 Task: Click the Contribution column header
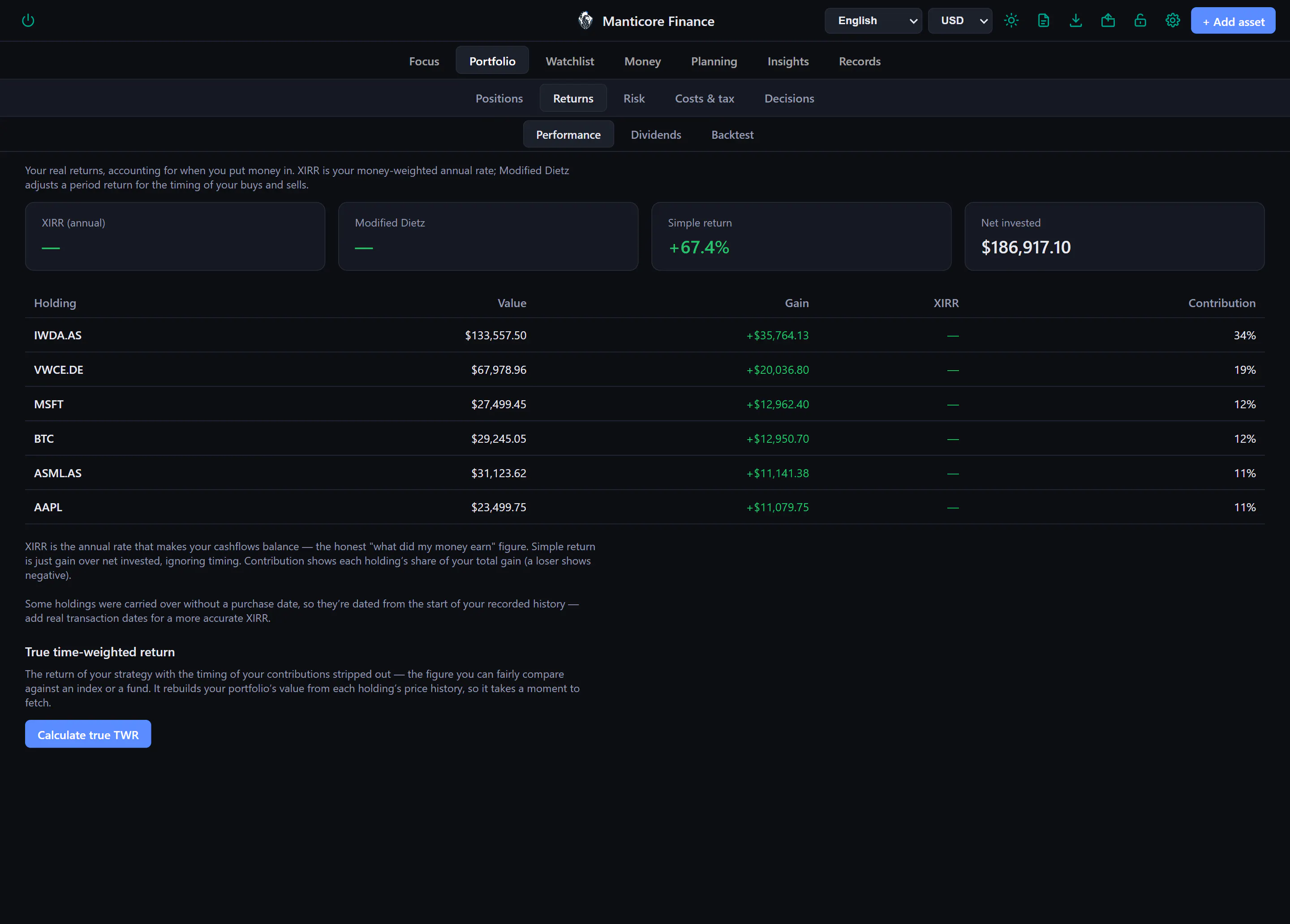[1222, 303]
